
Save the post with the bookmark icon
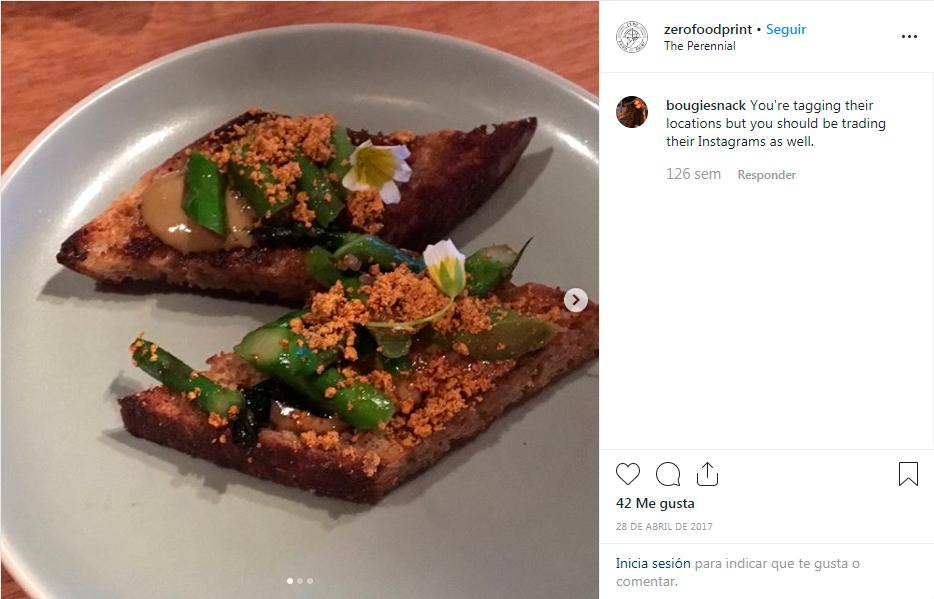pos(908,474)
